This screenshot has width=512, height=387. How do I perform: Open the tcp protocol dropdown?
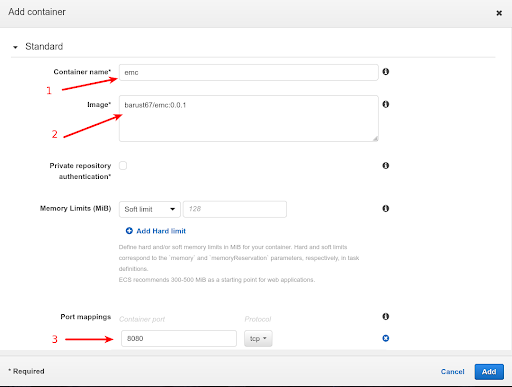click(x=258, y=339)
